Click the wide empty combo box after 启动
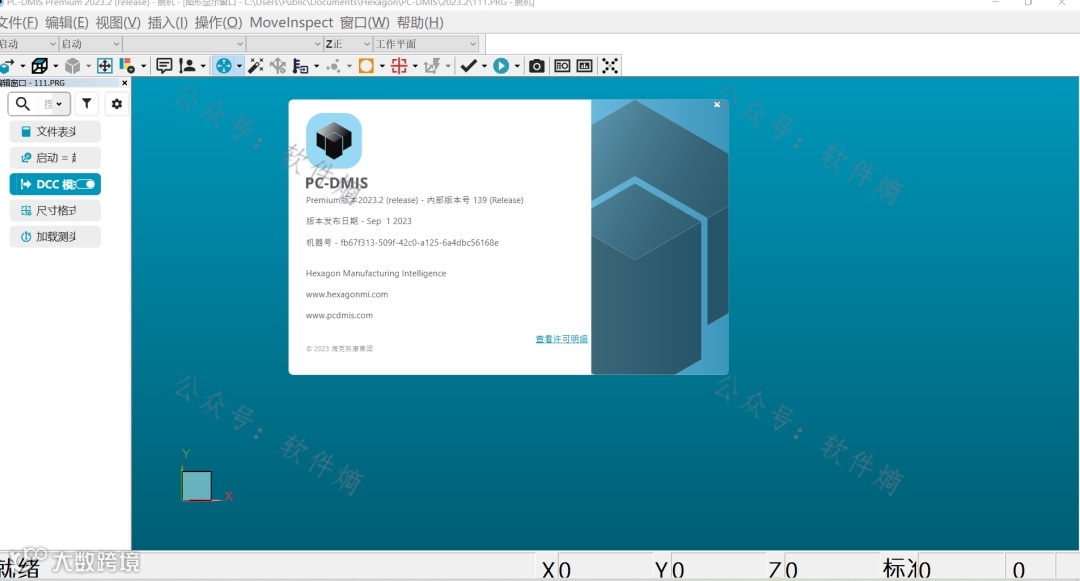Image resolution: width=1080 pixels, height=581 pixels. (x=184, y=44)
